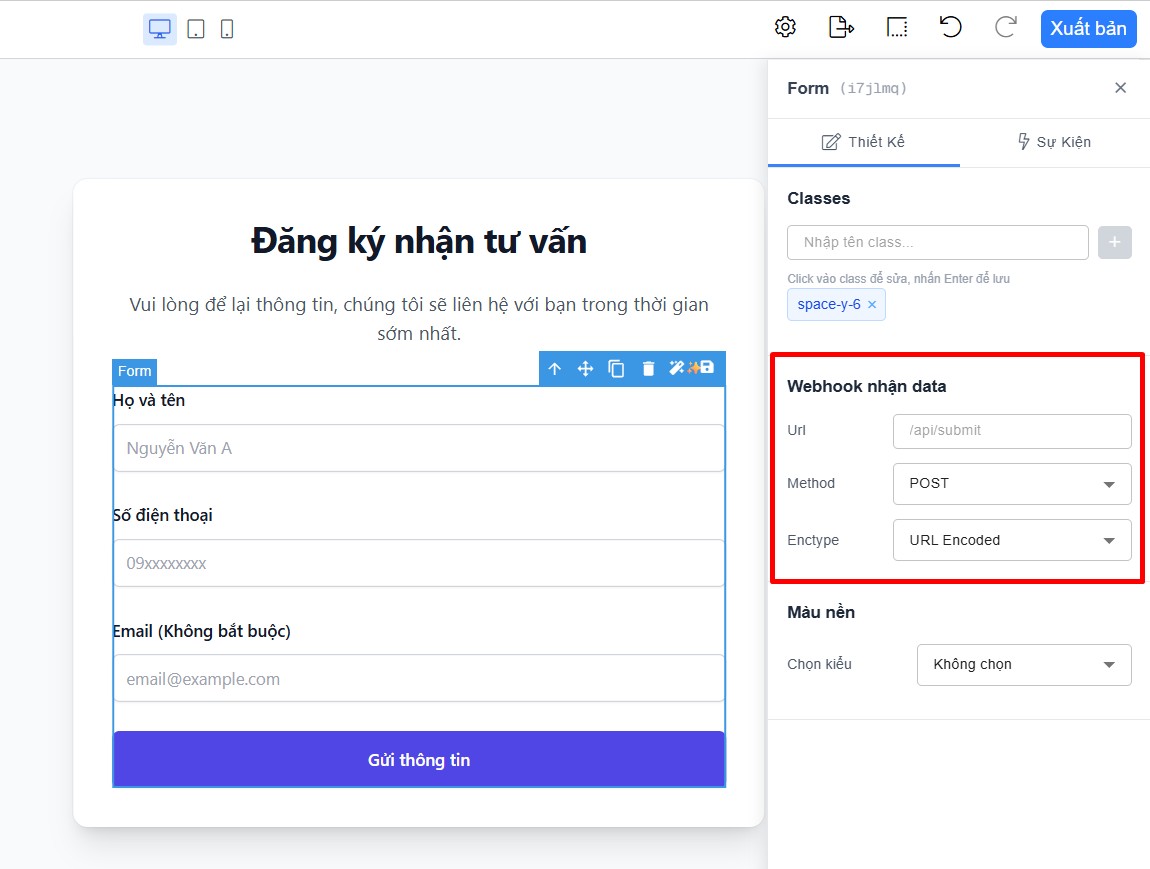Select parent element with up arrow
1150x869 pixels.
click(555, 369)
